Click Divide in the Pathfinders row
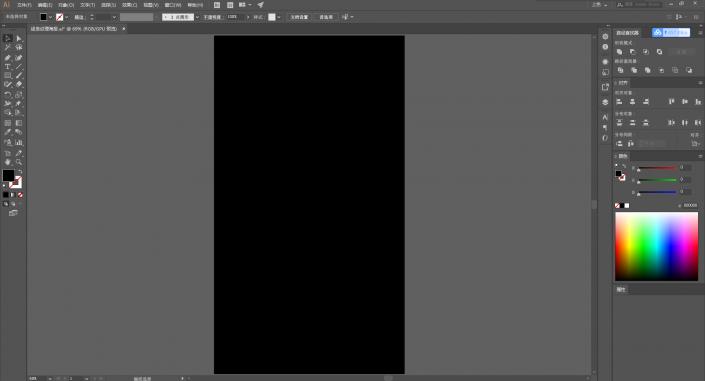 [620, 70]
